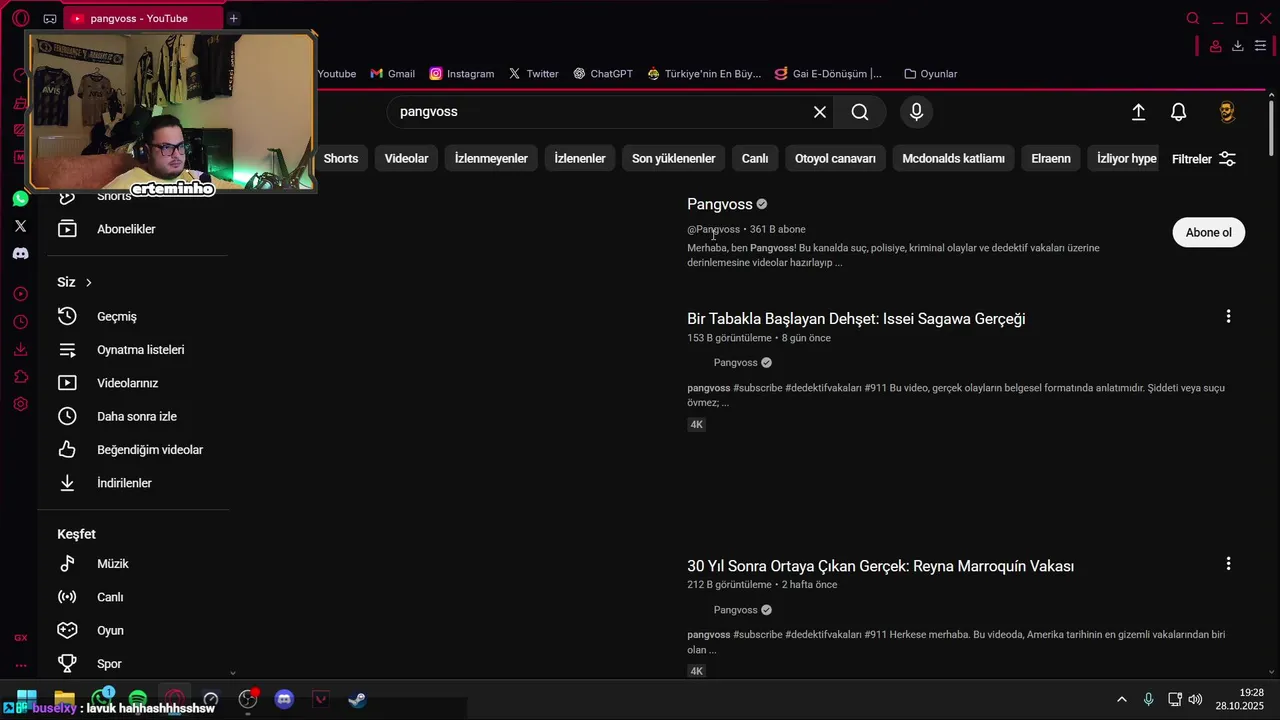Open the ChatGPT bookmark
Screen dimensions: 1280x720
[x=603, y=74]
